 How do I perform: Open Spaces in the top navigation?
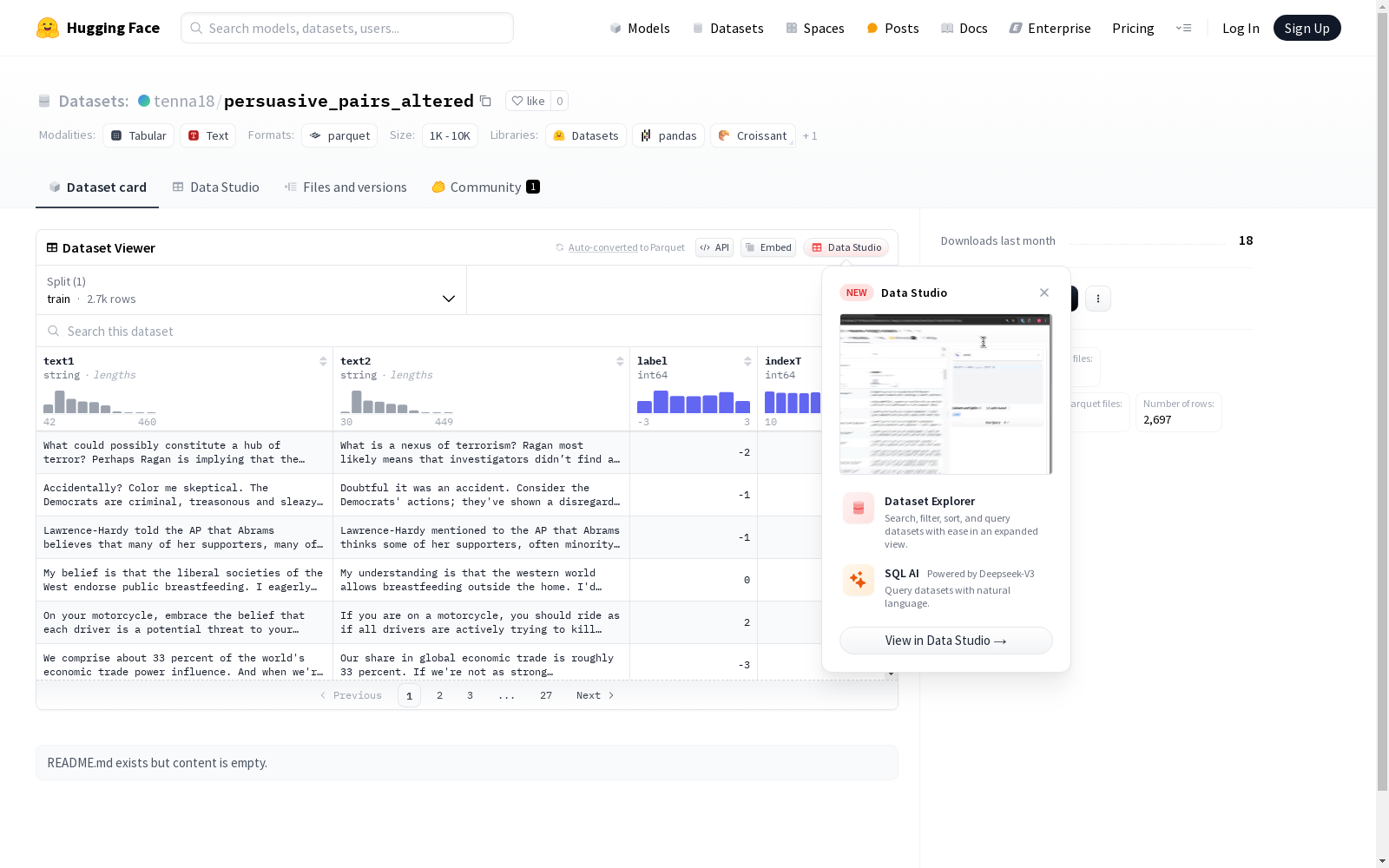pyautogui.click(x=815, y=28)
